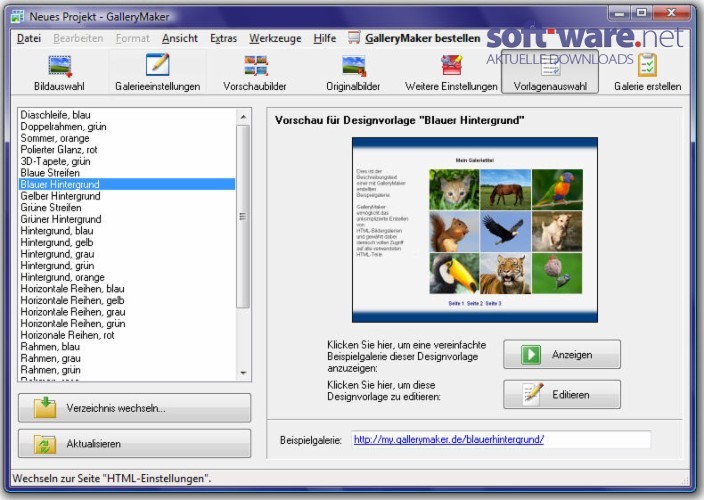The width and height of the screenshot is (704, 500).
Task: Click the template list scroll up arrow
Action: (x=243, y=117)
